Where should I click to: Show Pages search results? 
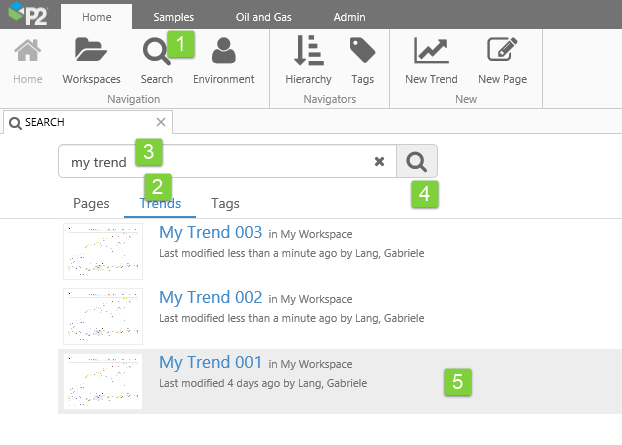tap(91, 203)
